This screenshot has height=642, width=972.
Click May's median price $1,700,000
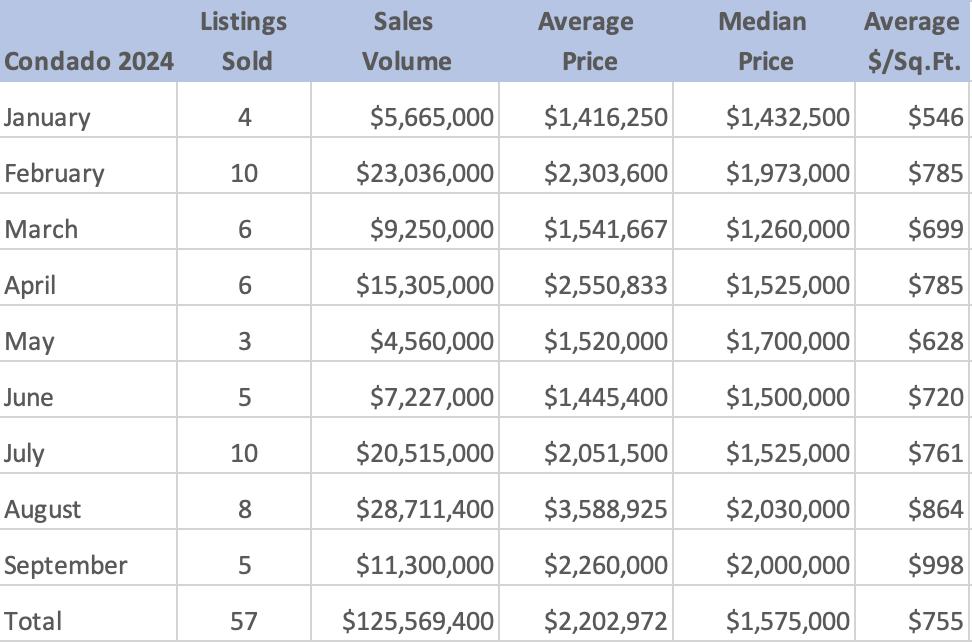click(788, 341)
